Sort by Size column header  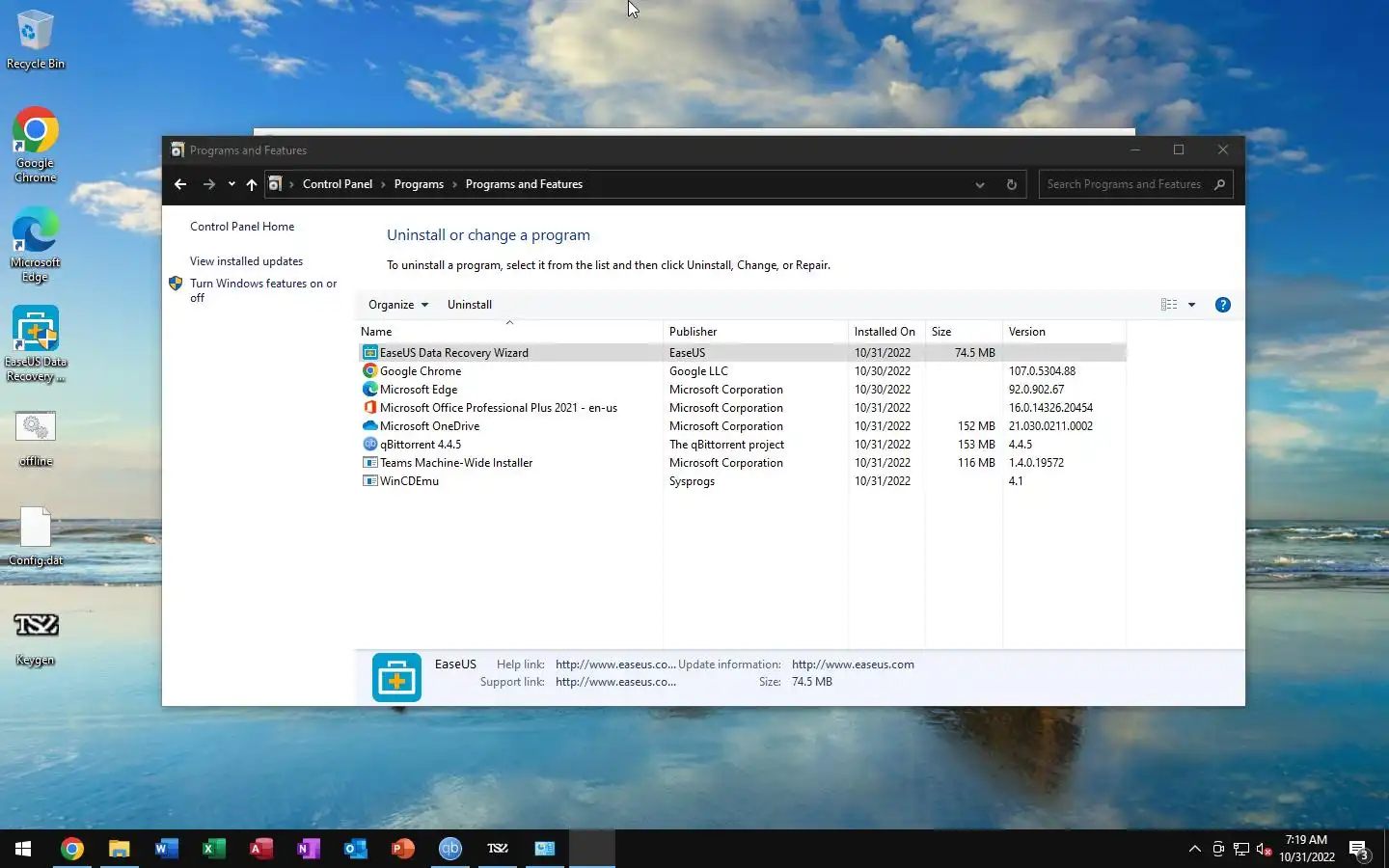point(964,332)
